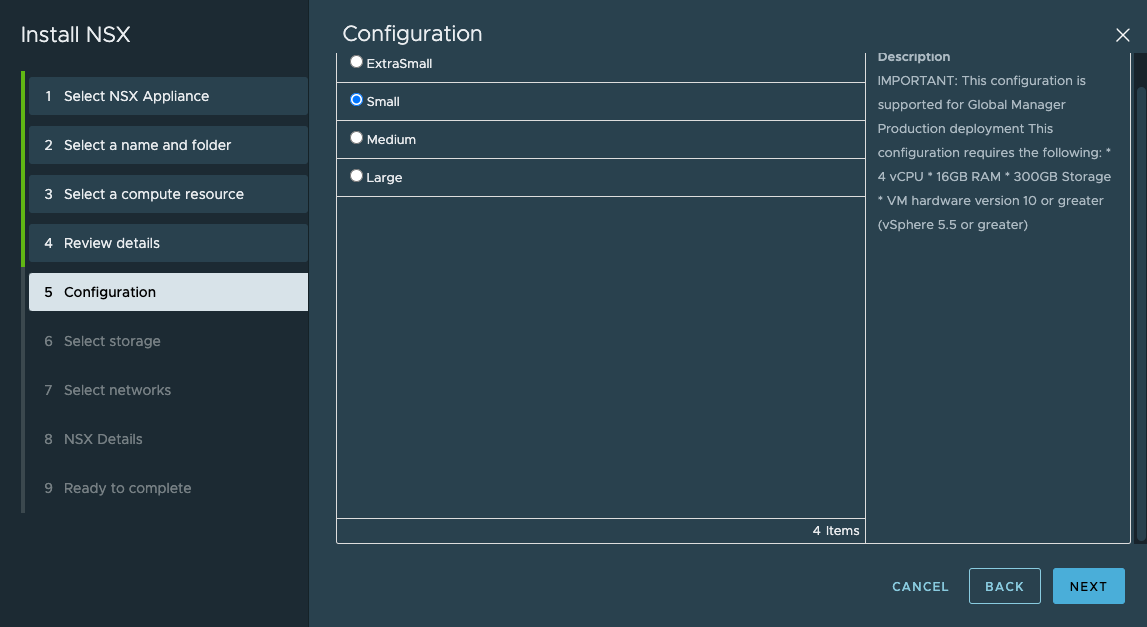Close the Install NSX wizard dialog

click(1122, 35)
